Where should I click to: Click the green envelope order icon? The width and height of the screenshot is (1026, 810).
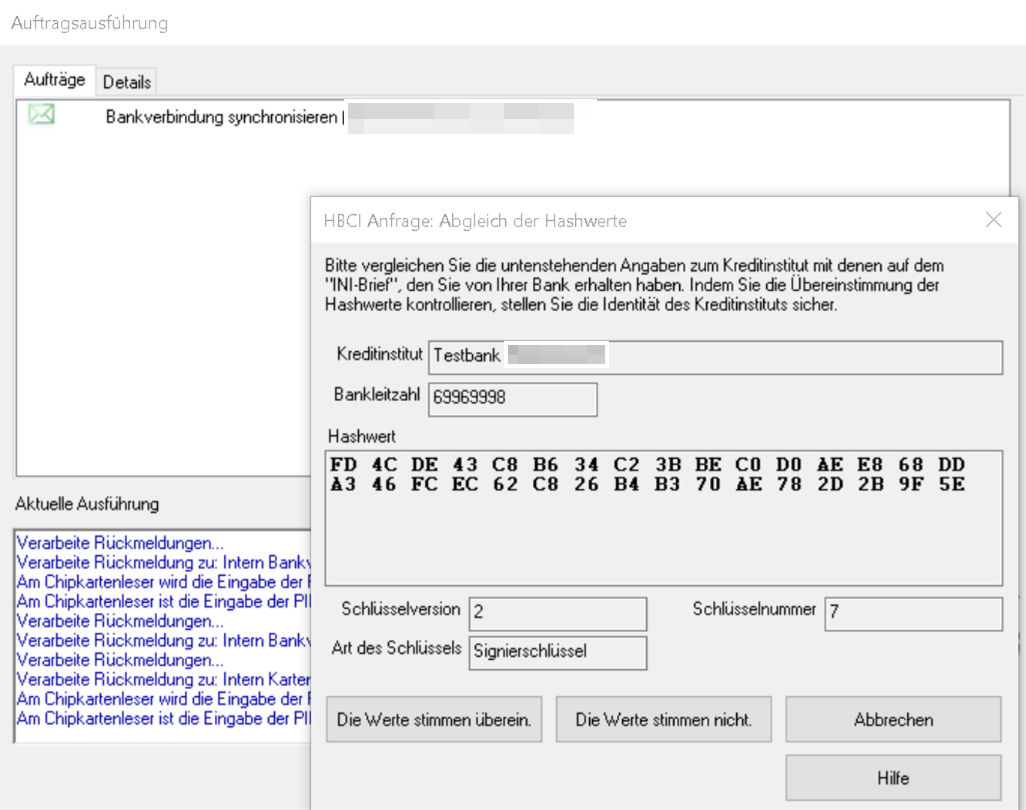coord(41,115)
